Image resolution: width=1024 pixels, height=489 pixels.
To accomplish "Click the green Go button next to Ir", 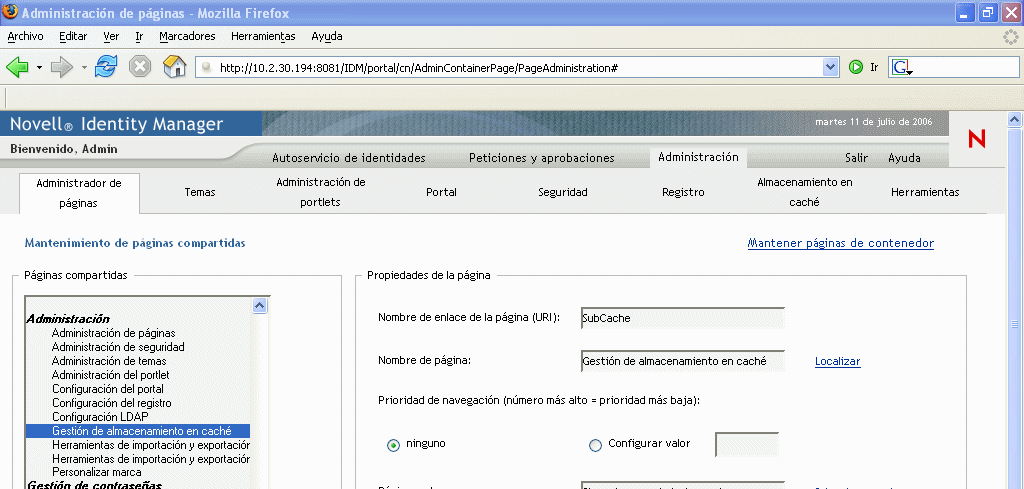I will point(856,67).
